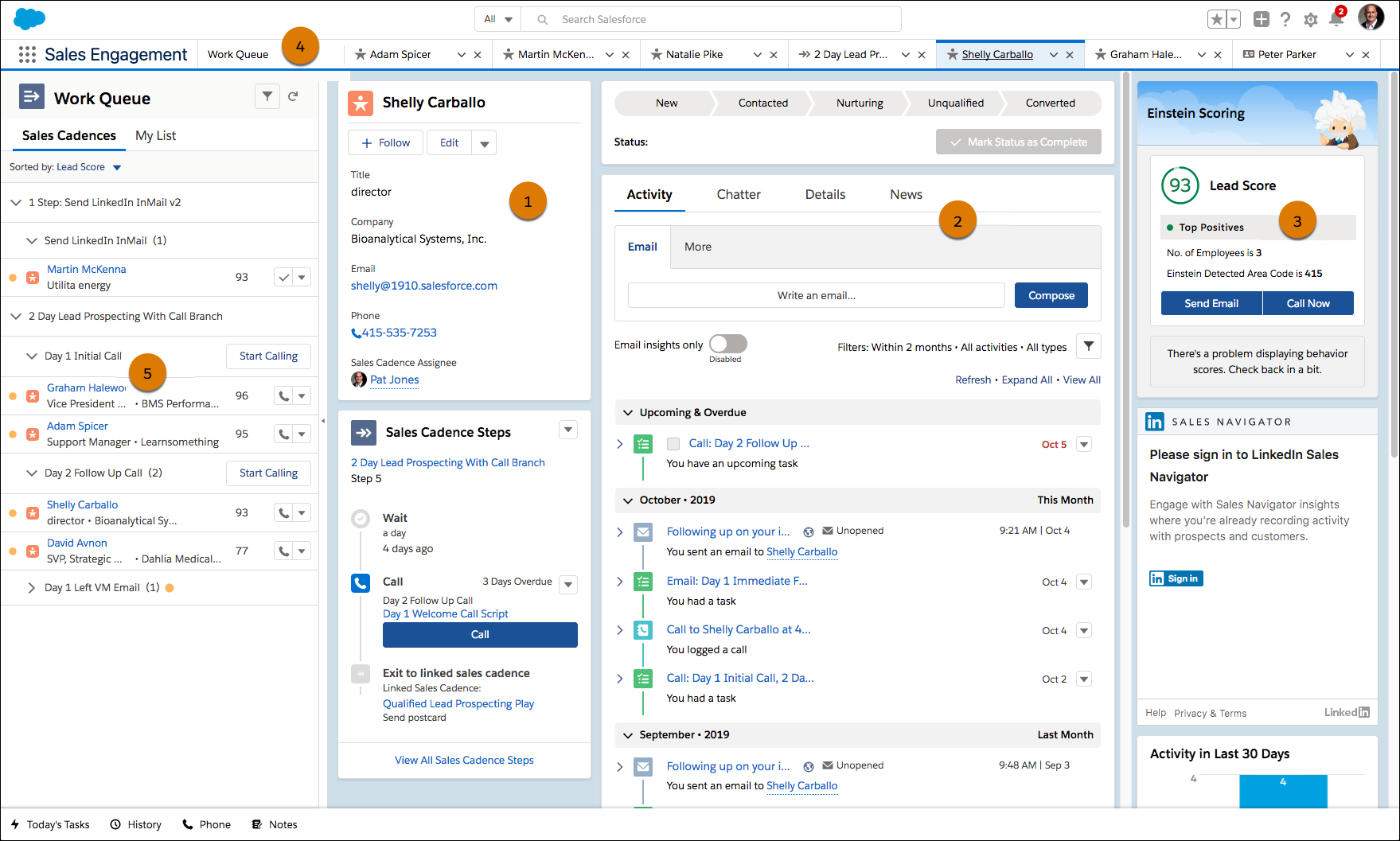Click the Search Salesforce field
The image size is (1400, 841).
[x=713, y=19]
